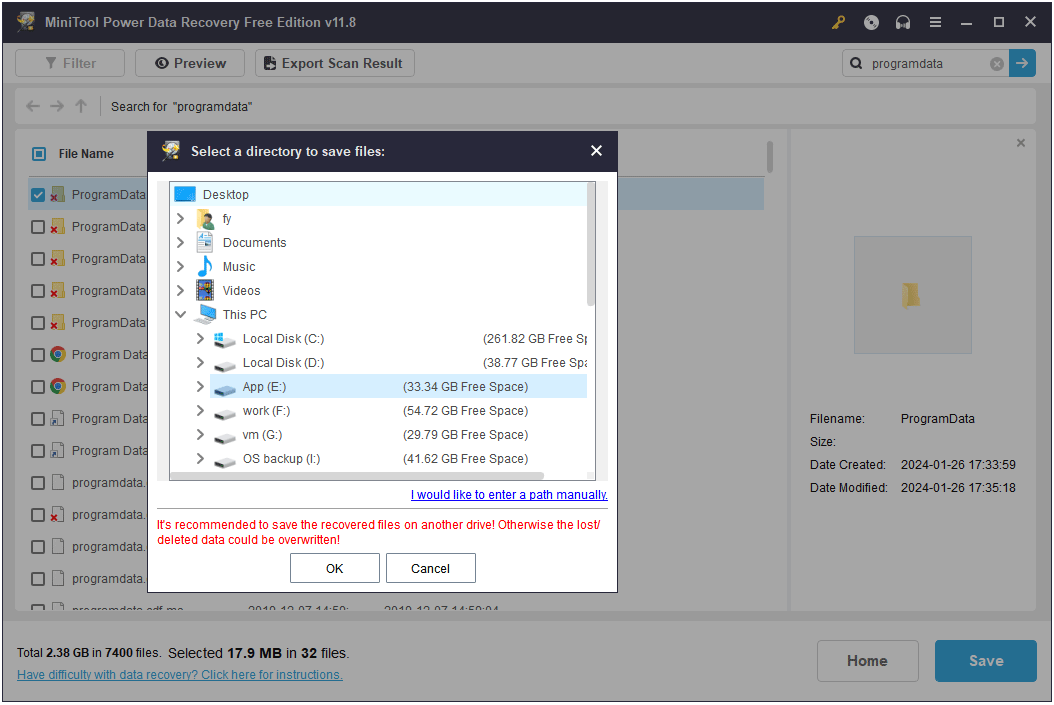Cancel the save directory dialog
Screen dimensions: 1054x705
coord(430,569)
